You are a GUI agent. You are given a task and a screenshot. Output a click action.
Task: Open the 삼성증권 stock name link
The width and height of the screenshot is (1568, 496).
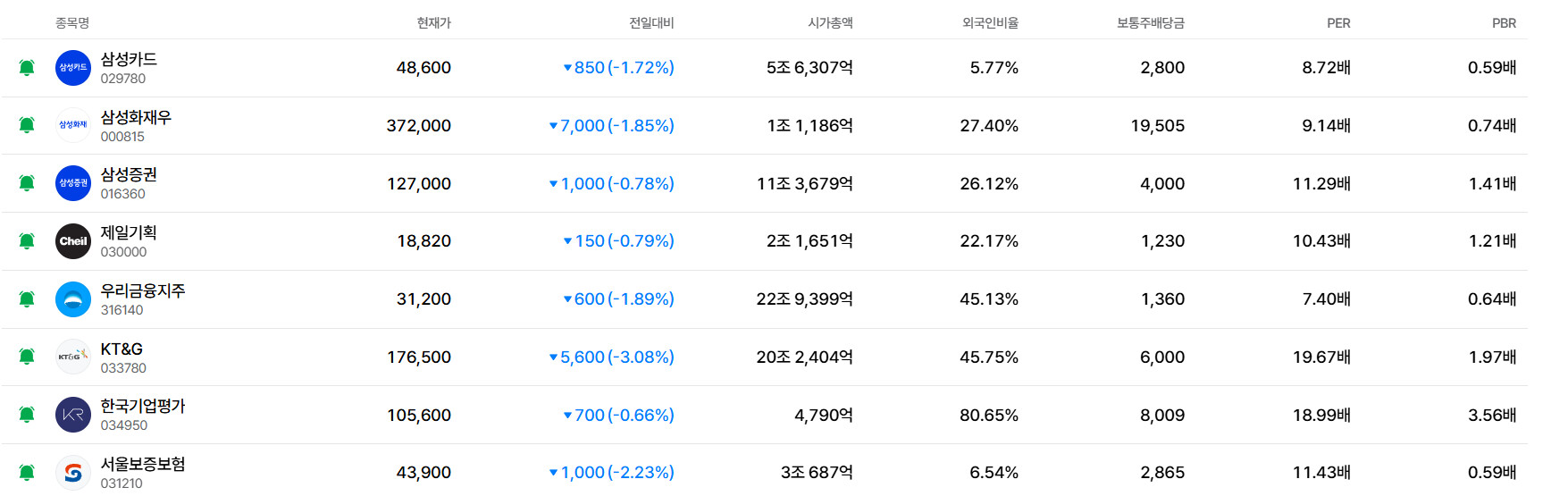pyautogui.click(x=129, y=174)
